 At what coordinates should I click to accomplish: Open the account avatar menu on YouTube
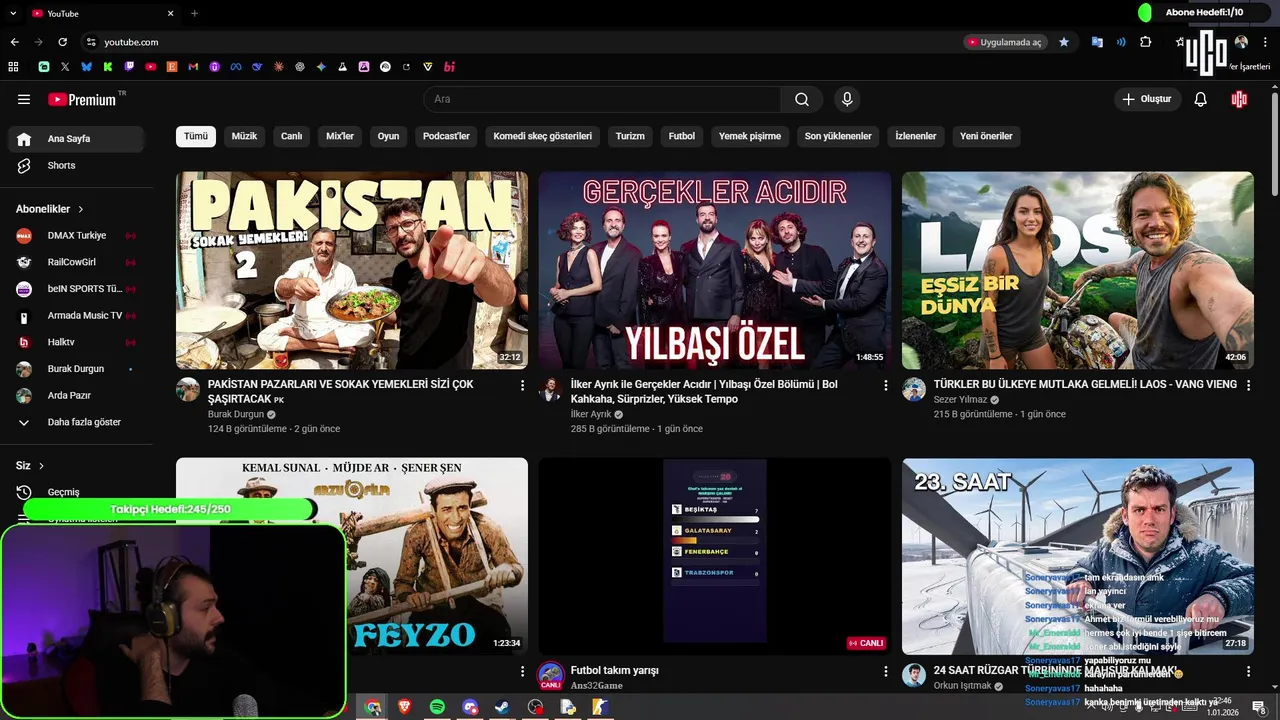[x=1239, y=99]
